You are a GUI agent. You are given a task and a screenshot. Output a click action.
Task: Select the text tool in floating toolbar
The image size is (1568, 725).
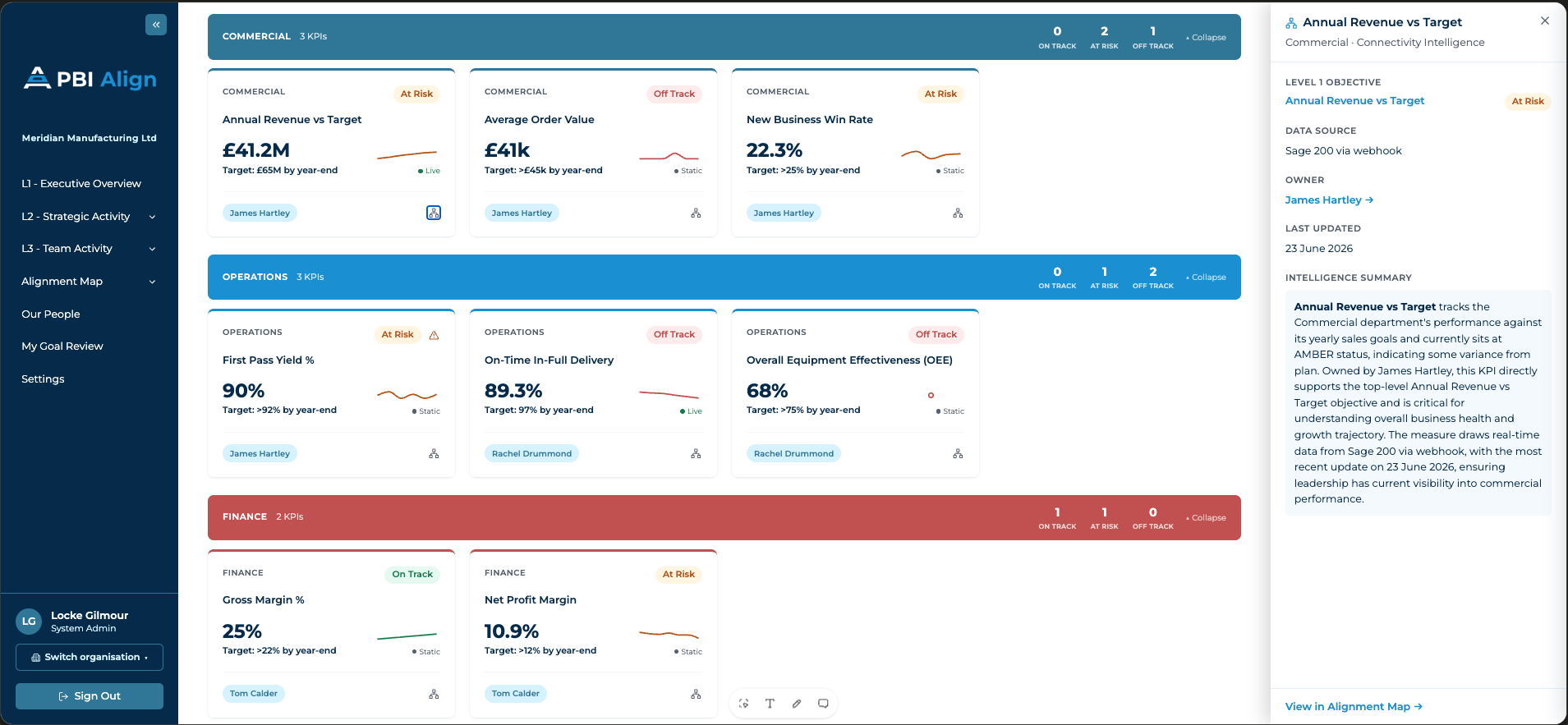770,704
